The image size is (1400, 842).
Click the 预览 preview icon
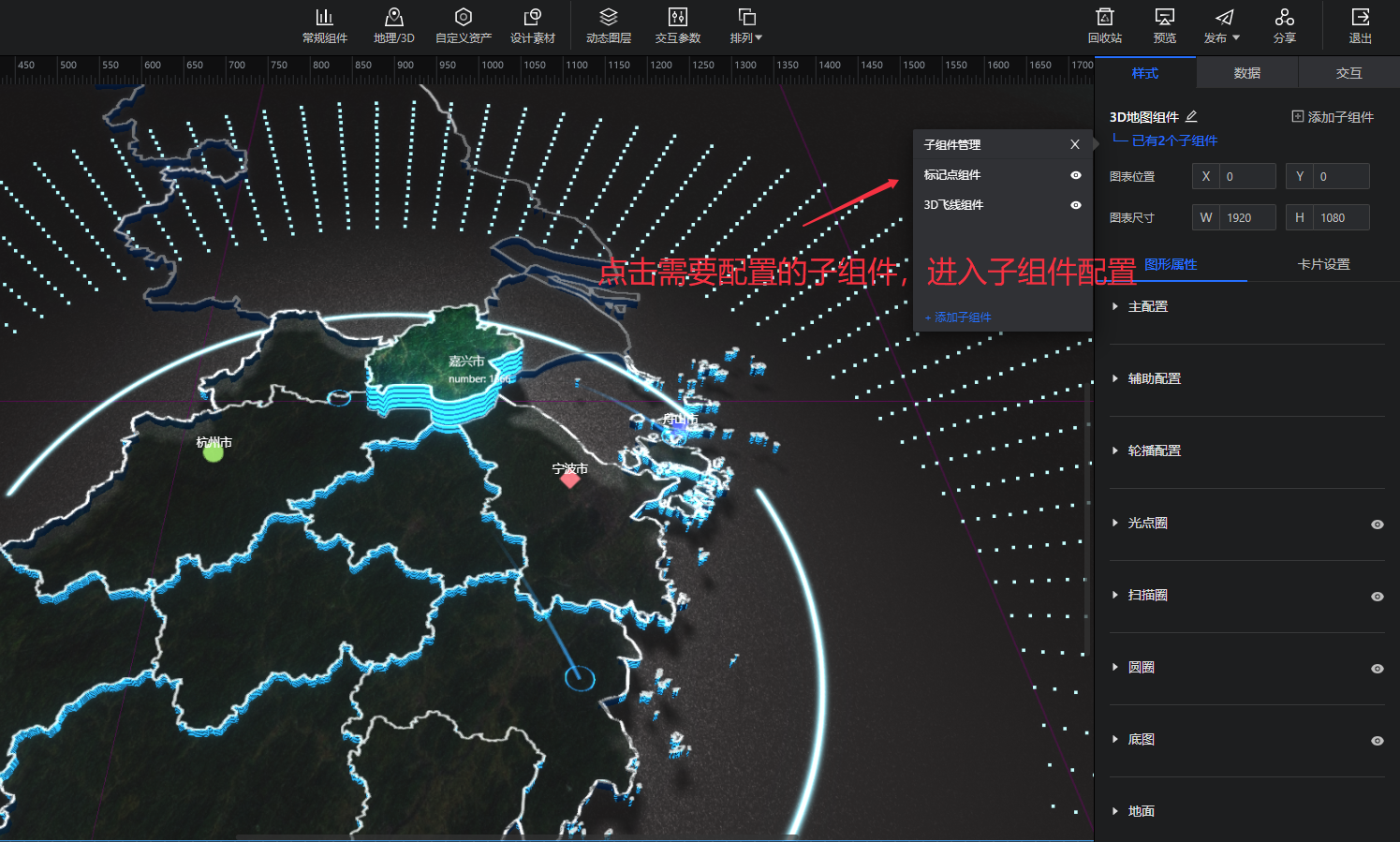click(1164, 18)
